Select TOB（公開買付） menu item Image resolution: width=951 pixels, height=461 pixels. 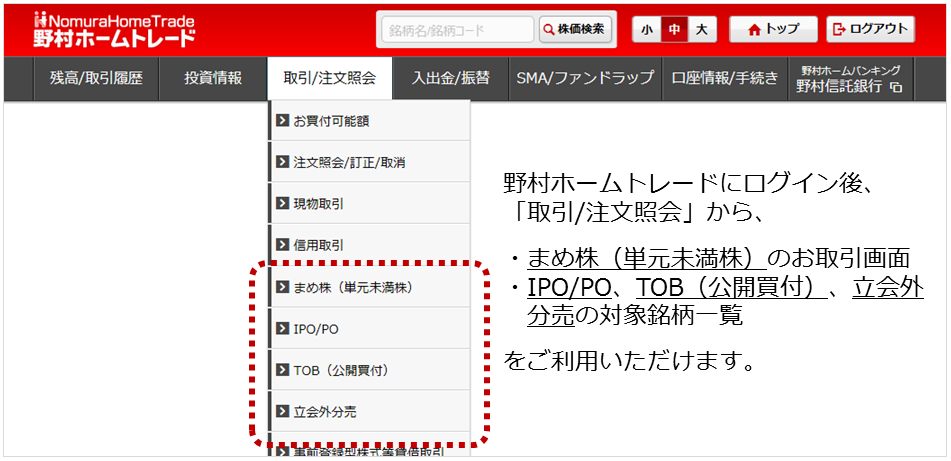tap(369, 369)
